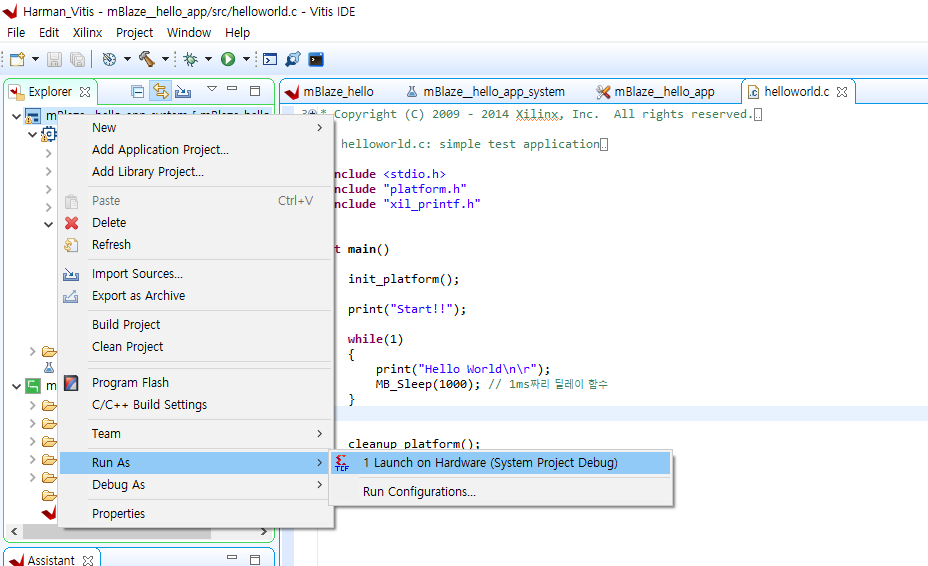Open the Build hammer dropdown arrow
Viewport: 928px width, 566px height.
pos(165,59)
